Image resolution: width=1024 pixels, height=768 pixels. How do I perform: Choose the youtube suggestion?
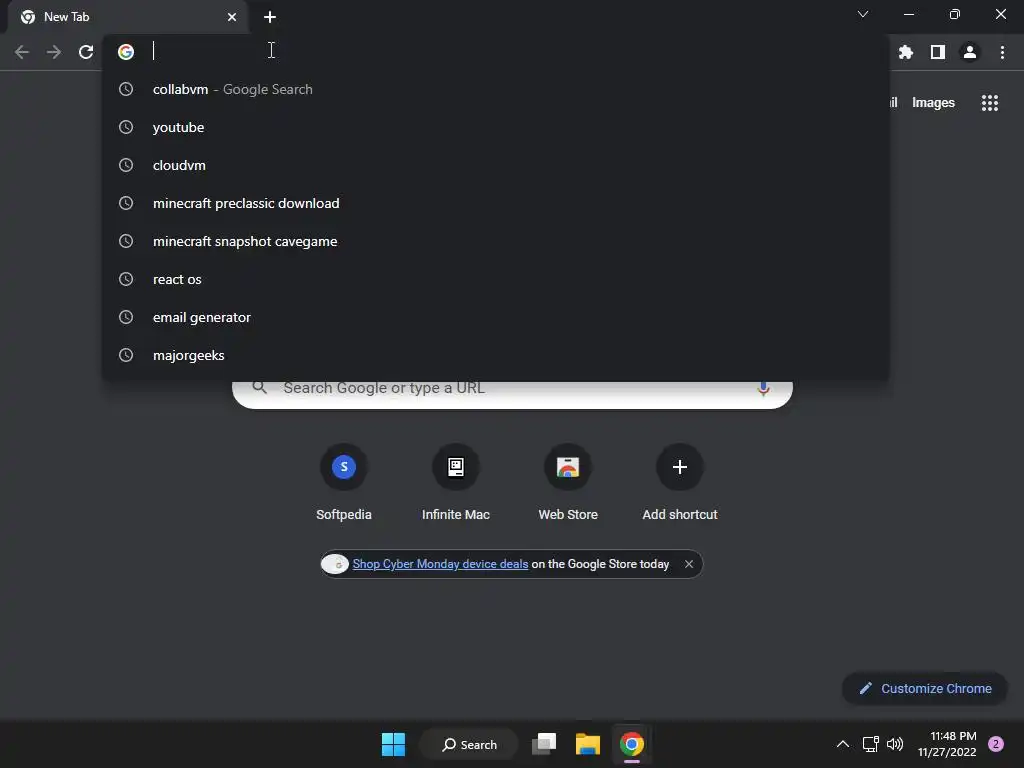coord(496,127)
